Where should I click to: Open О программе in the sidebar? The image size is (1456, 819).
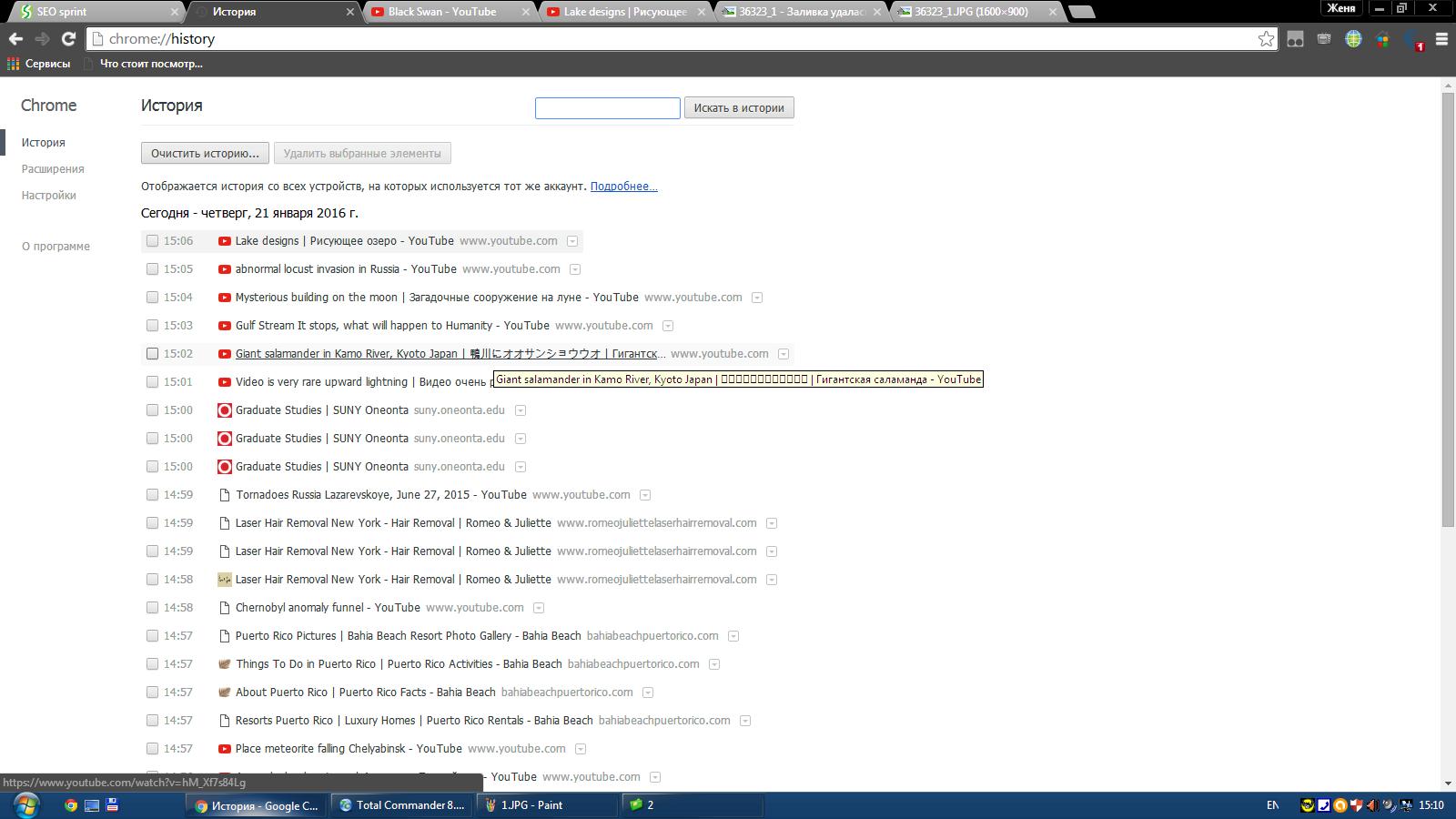pyautogui.click(x=56, y=247)
